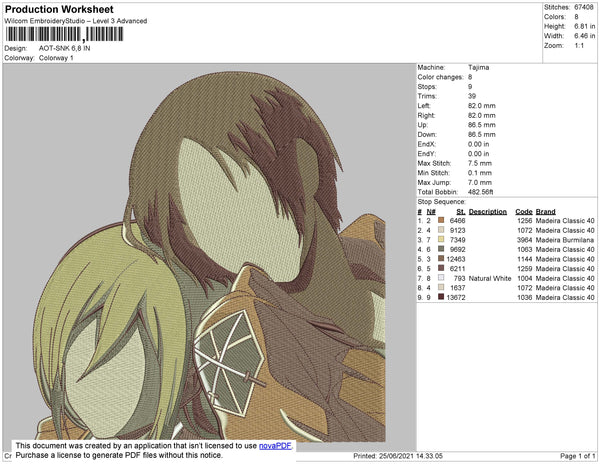
Task: Click stitch count 12463 in stop 5
Action: click(456, 259)
